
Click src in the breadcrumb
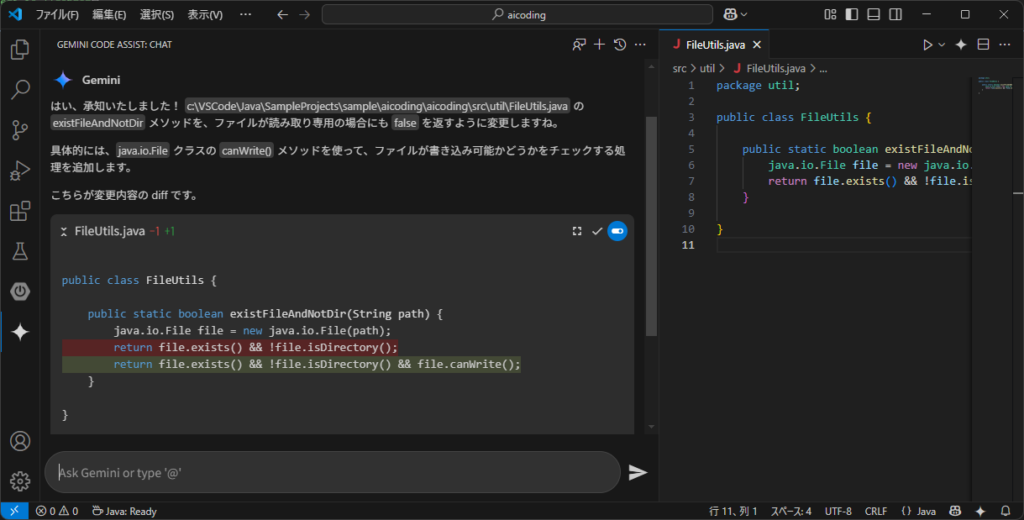[x=679, y=69]
